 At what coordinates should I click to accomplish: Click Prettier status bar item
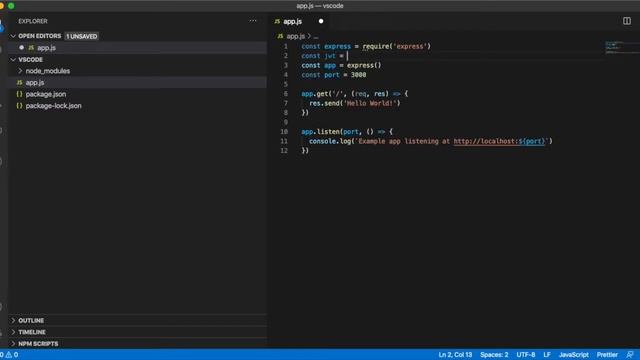point(607,355)
